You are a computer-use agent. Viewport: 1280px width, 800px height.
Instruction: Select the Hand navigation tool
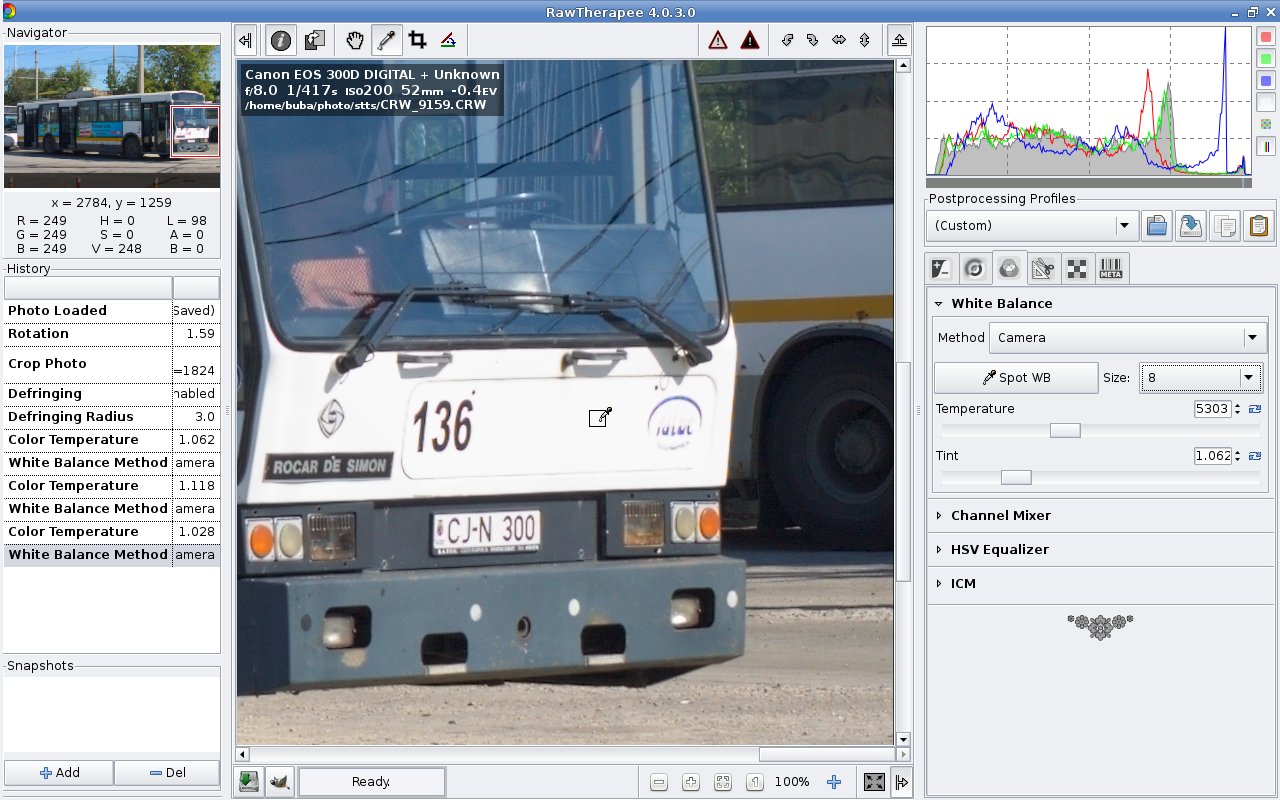354,41
